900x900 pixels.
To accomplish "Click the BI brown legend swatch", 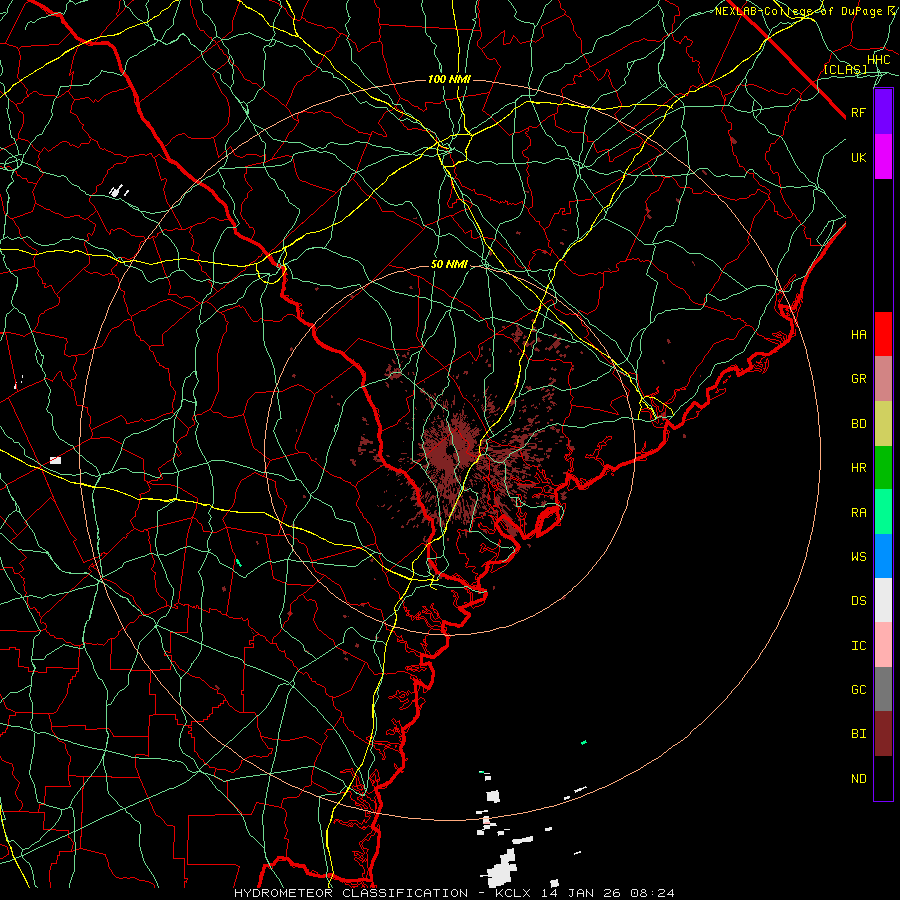I will [883, 734].
